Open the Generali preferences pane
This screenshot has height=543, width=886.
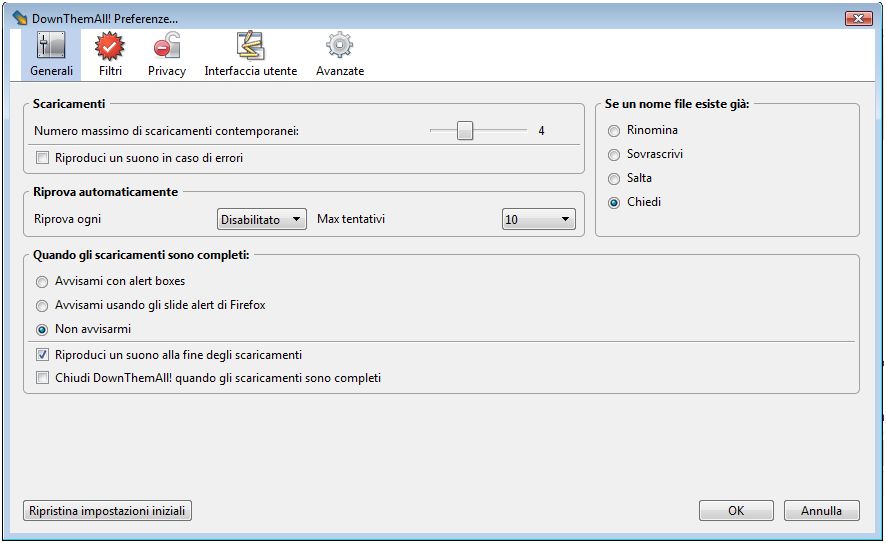pyautogui.click(x=51, y=54)
